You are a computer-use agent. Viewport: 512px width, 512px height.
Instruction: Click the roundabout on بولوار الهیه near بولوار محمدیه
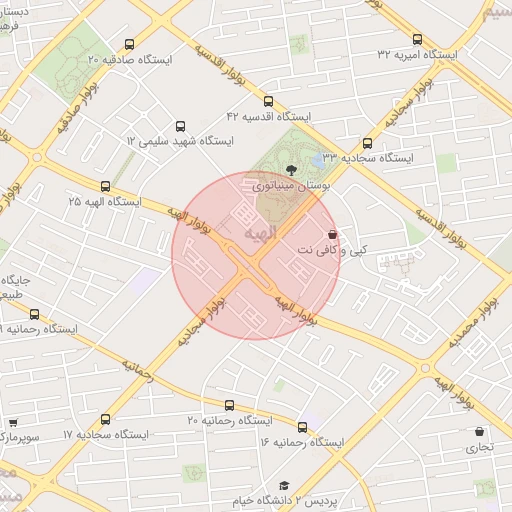425,368
